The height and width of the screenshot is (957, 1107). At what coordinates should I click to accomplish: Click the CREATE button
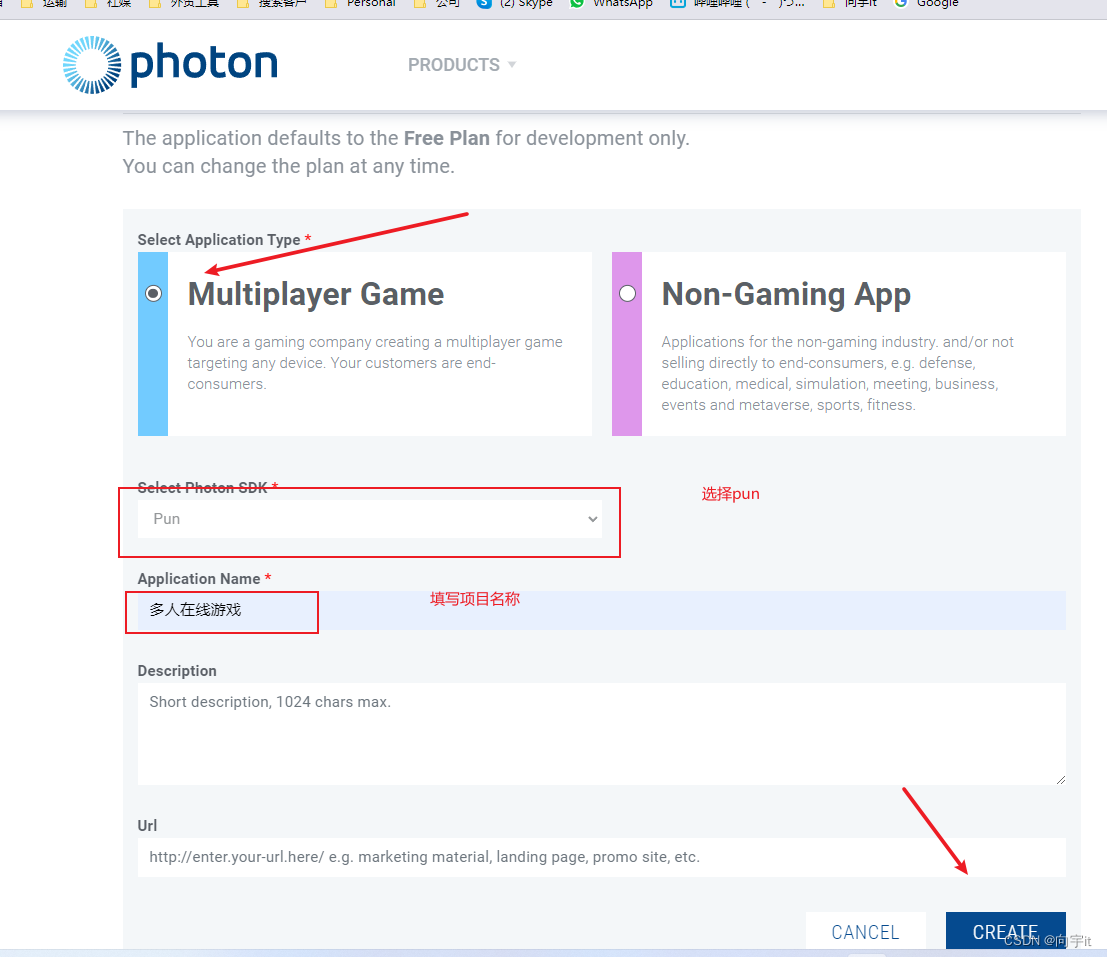click(x=1005, y=930)
